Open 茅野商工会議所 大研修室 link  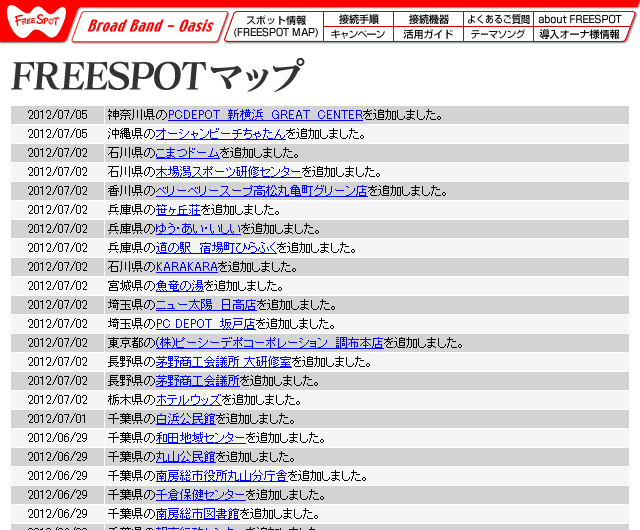click(x=224, y=362)
